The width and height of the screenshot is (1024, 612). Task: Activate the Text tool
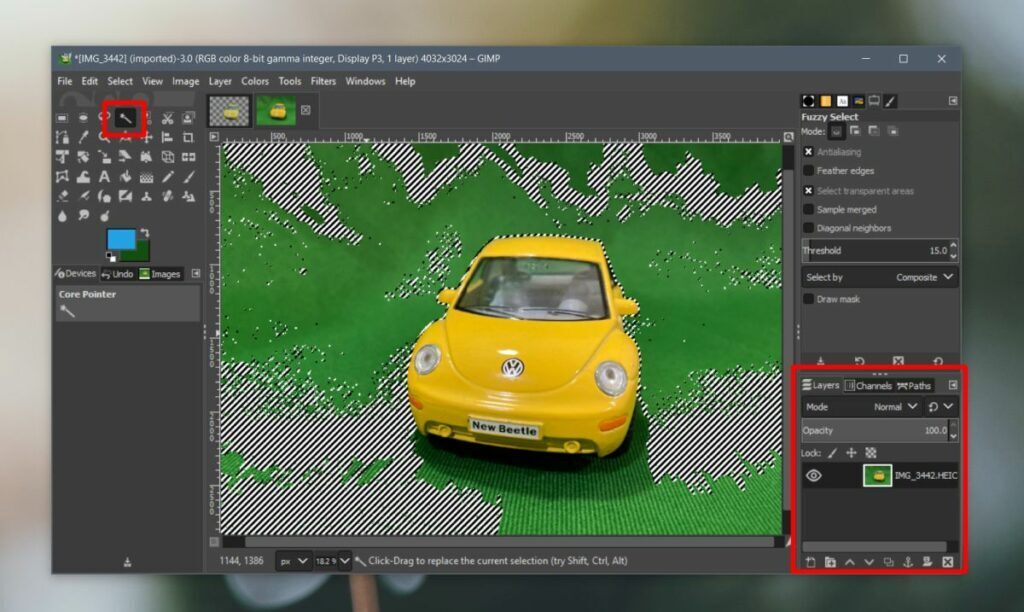[x=105, y=176]
